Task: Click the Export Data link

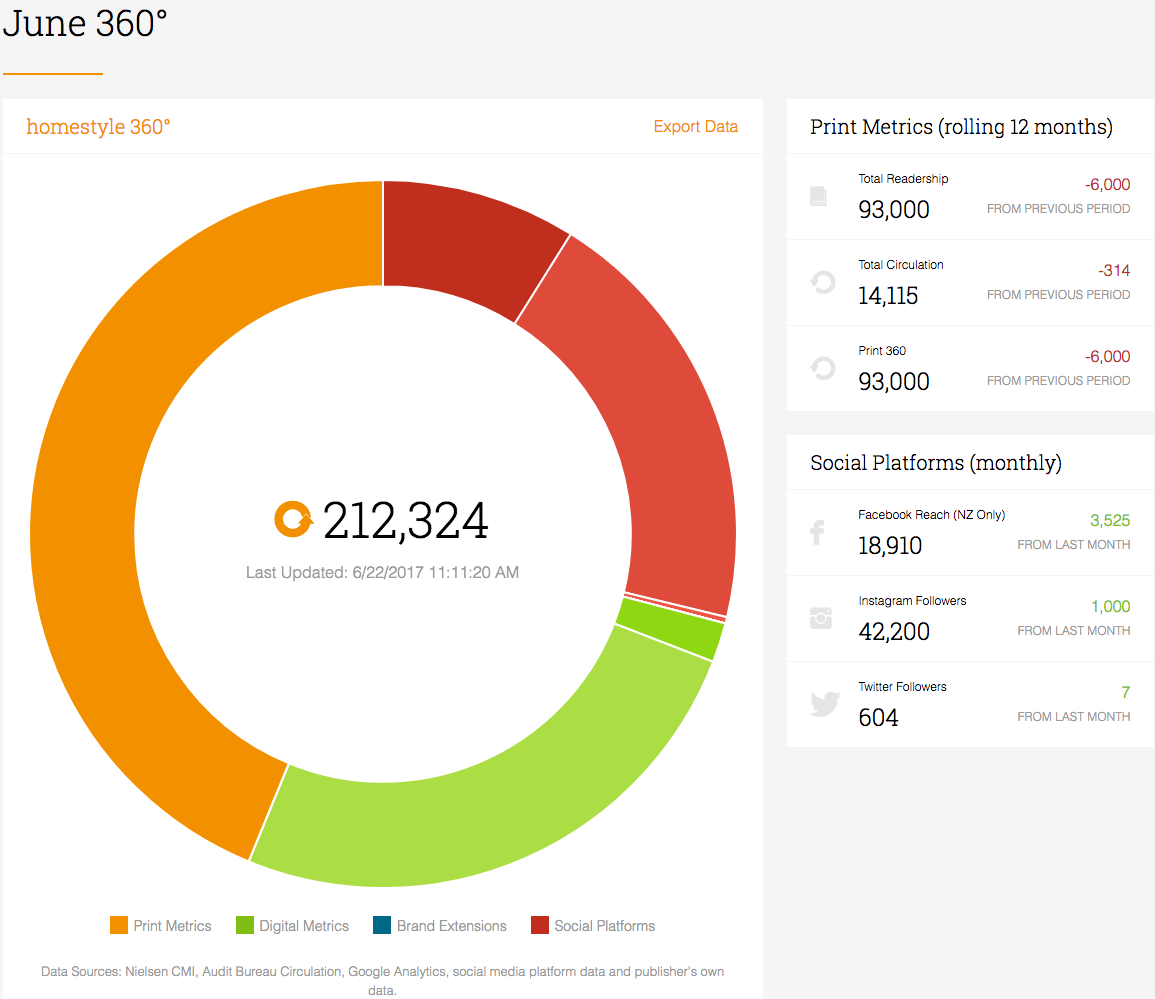Action: pos(695,126)
